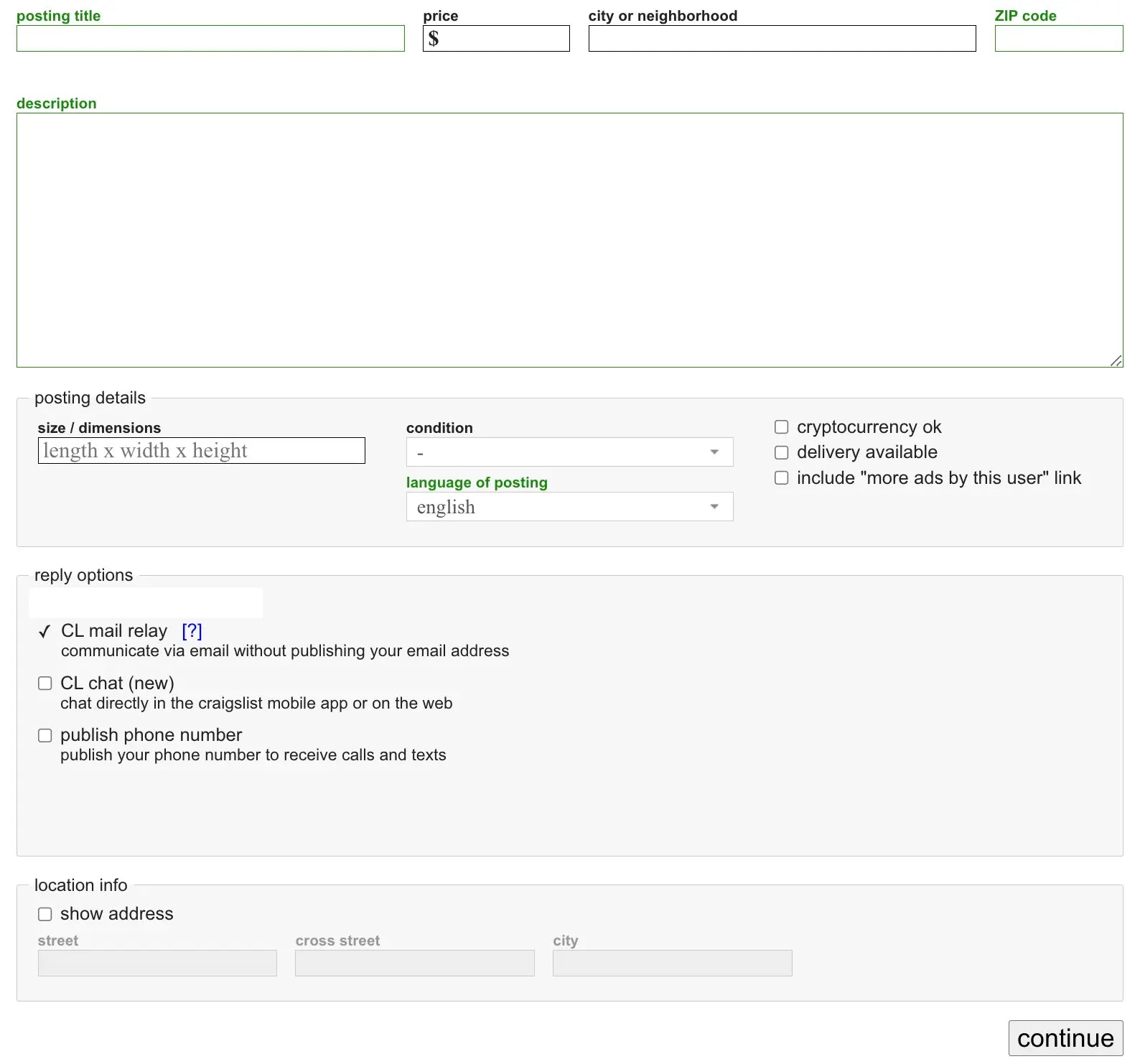1140x1064 pixels.
Task: Click the "posting title" label
Action: click(58, 16)
